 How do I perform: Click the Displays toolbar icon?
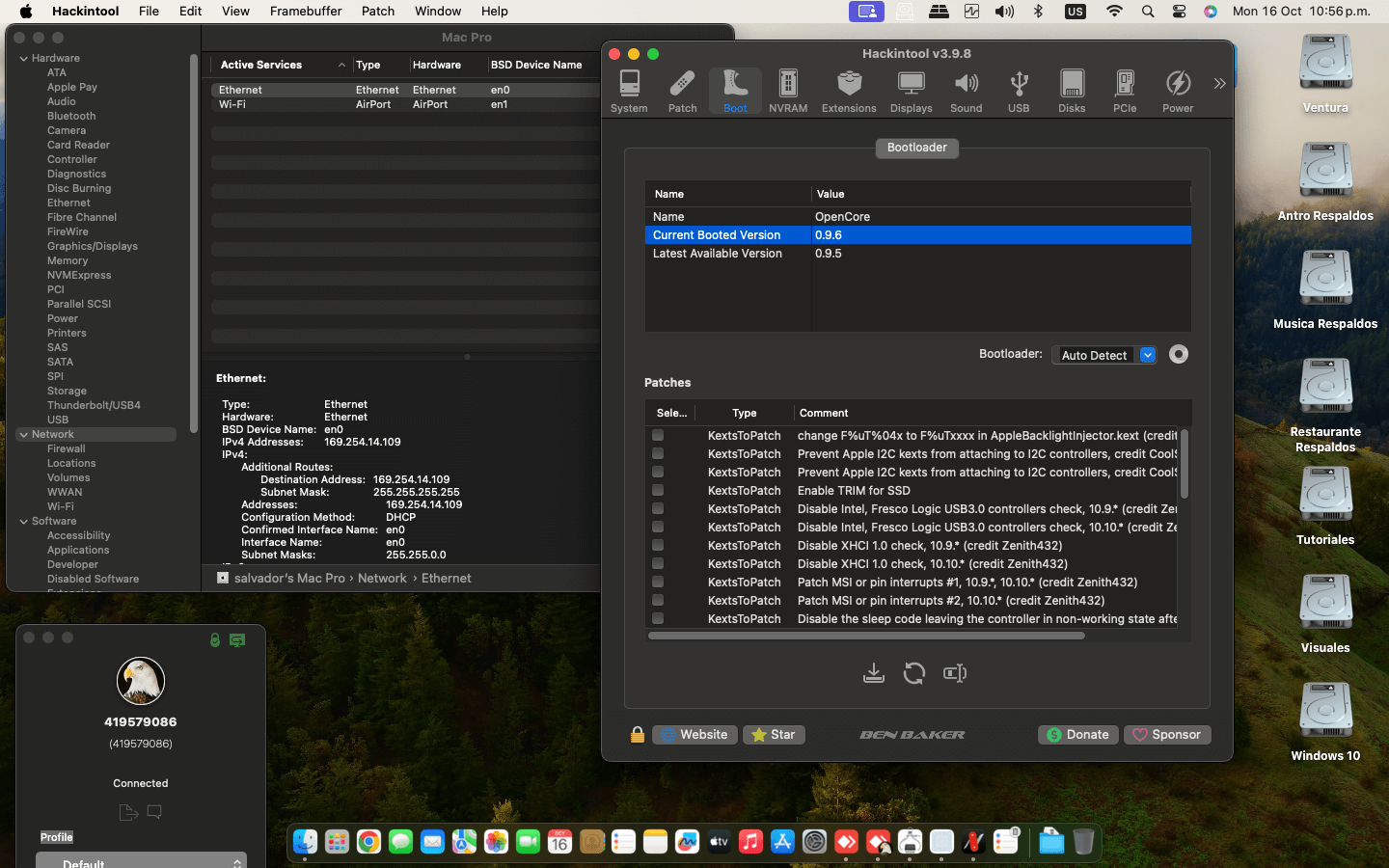point(911,92)
